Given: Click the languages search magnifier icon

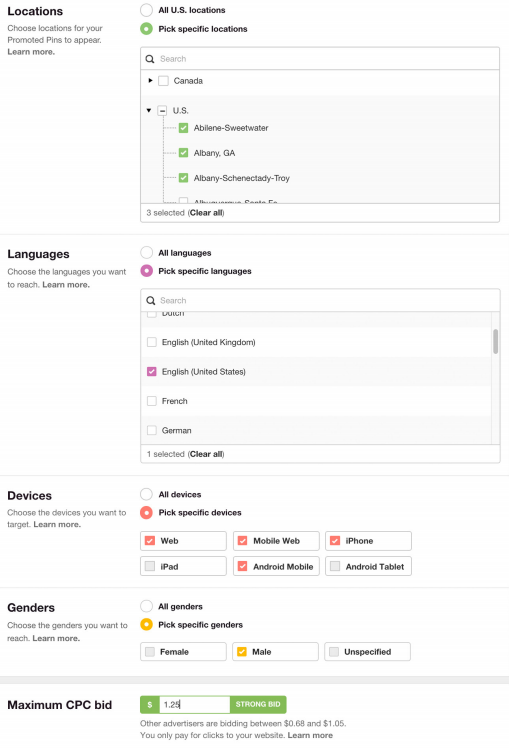Looking at the screenshot, I should pos(151,301).
